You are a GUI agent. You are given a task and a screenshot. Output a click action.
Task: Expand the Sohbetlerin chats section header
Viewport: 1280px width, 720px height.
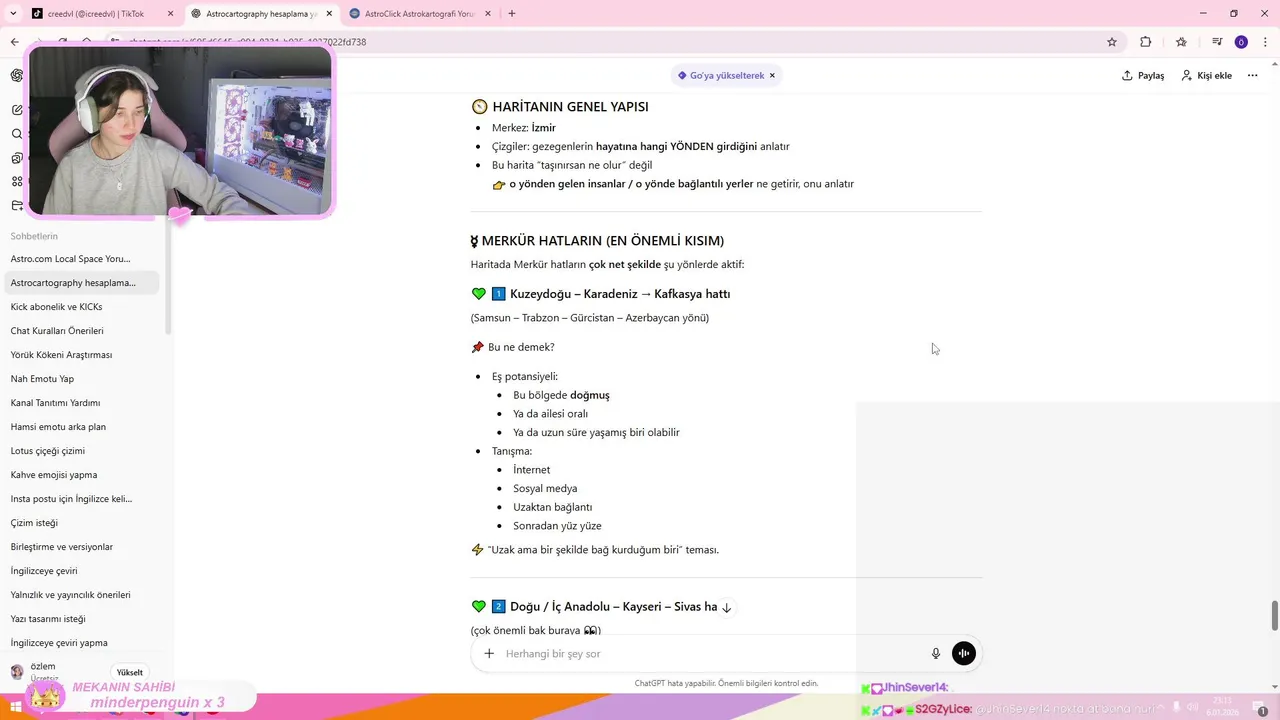tap(34, 236)
